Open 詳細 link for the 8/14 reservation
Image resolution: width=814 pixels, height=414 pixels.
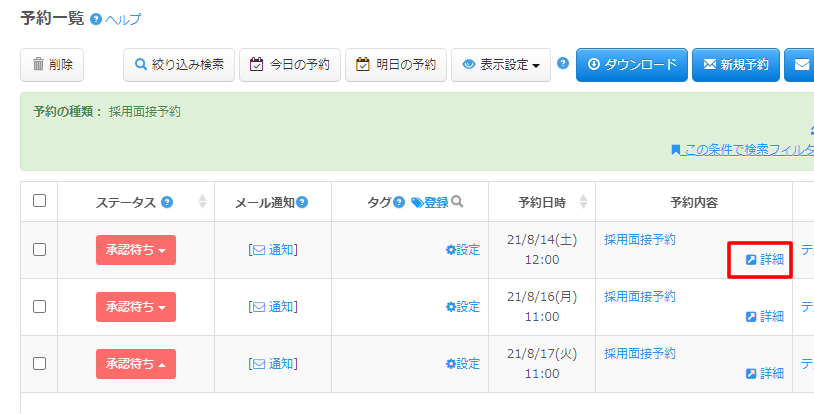pos(765,260)
